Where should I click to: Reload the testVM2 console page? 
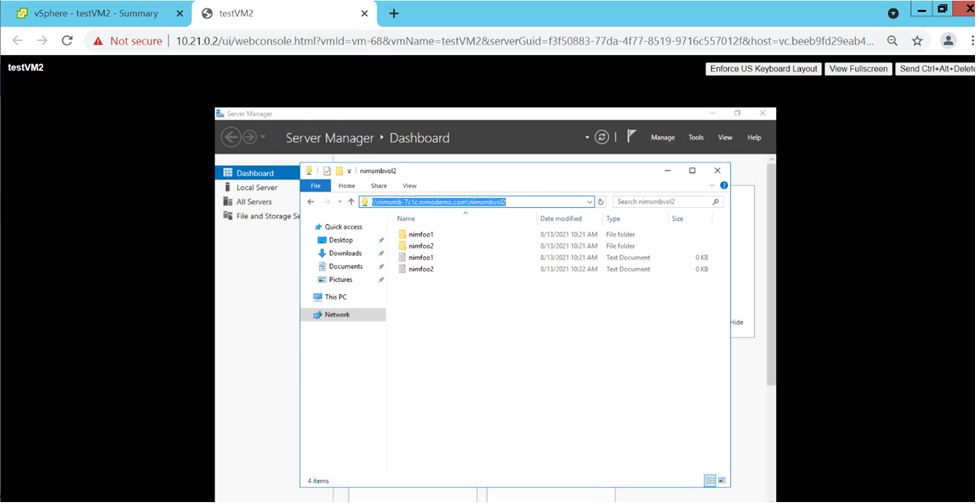coord(67,41)
